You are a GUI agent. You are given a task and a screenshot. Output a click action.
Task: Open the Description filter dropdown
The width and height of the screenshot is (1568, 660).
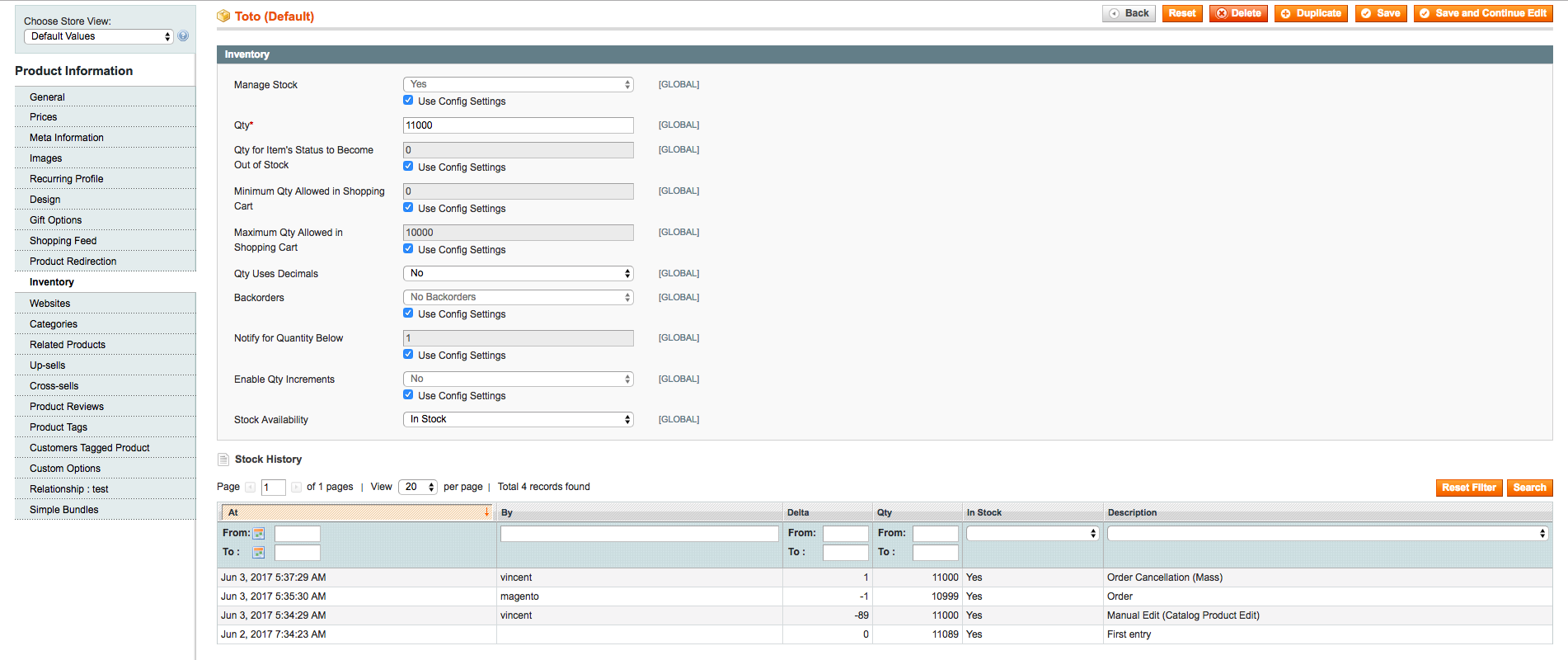tap(1328, 534)
